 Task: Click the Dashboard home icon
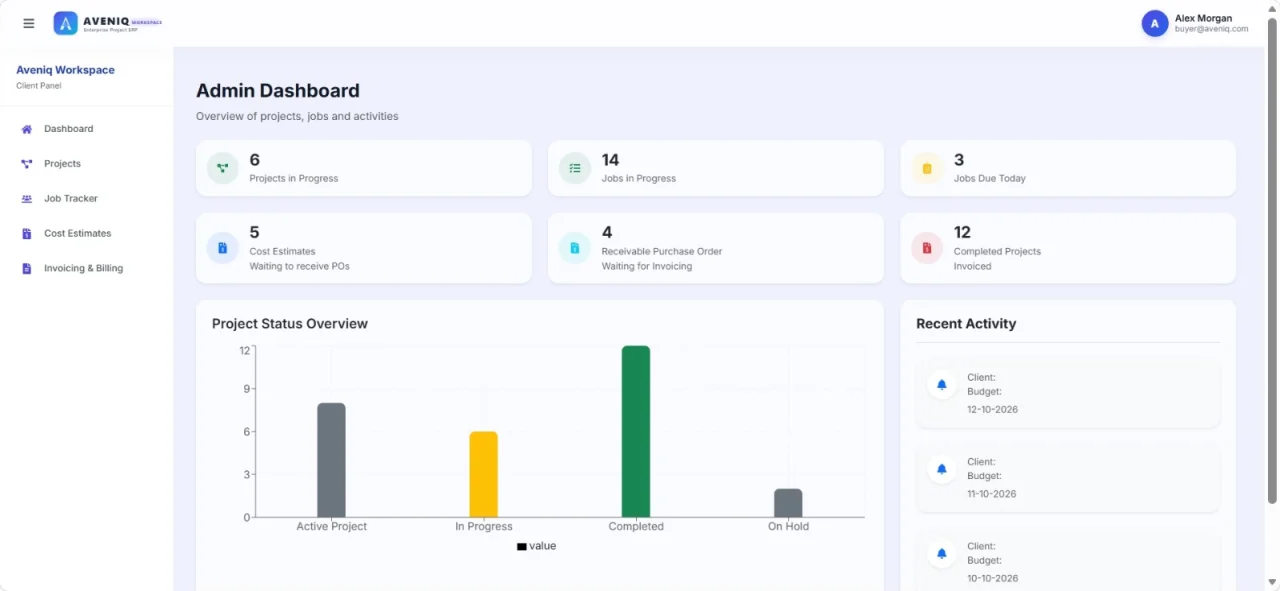point(27,129)
